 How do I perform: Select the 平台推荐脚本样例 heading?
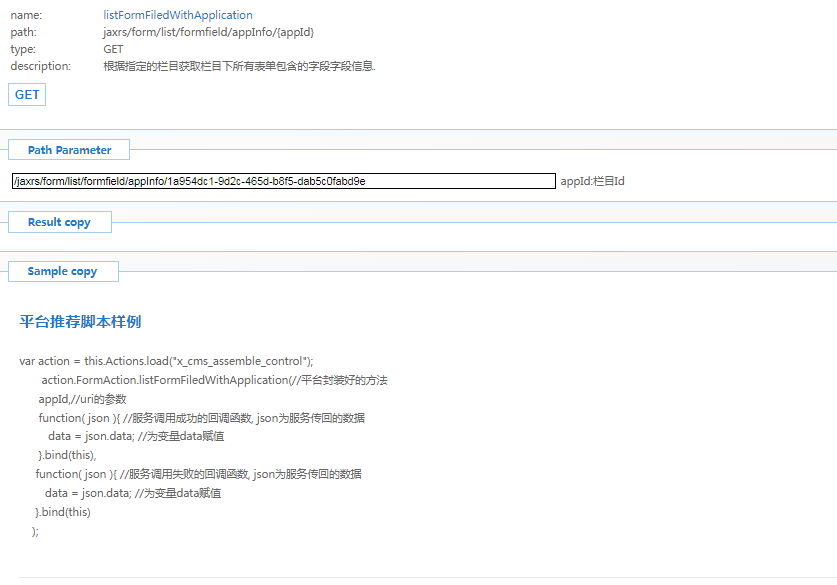pos(81,322)
